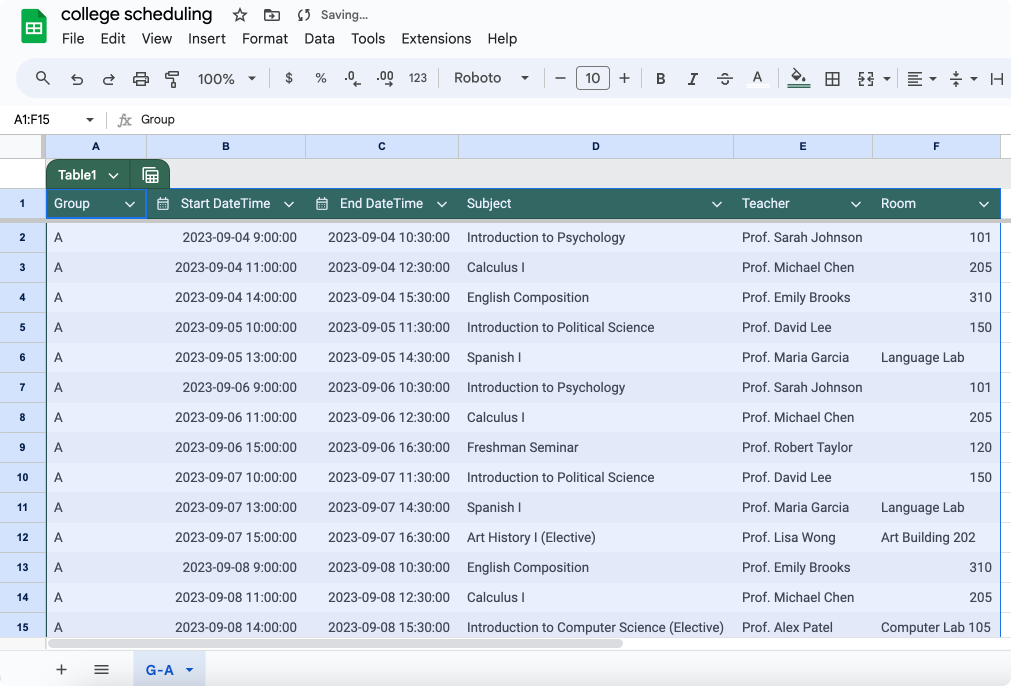Image resolution: width=1011 pixels, height=686 pixels.
Task: Select the Freshman Seminar cell
Action: pyautogui.click(x=596, y=447)
